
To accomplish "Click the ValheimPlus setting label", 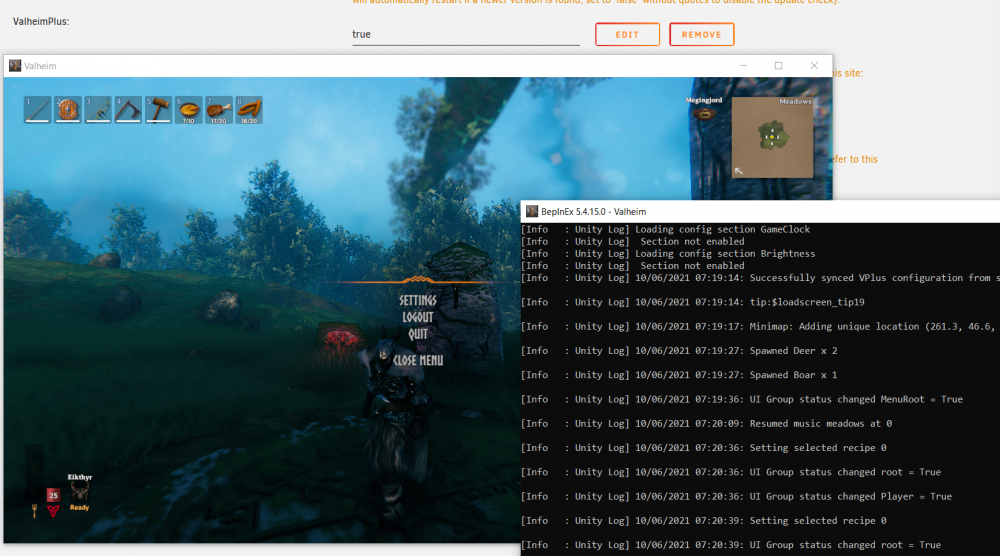I will (x=41, y=22).
